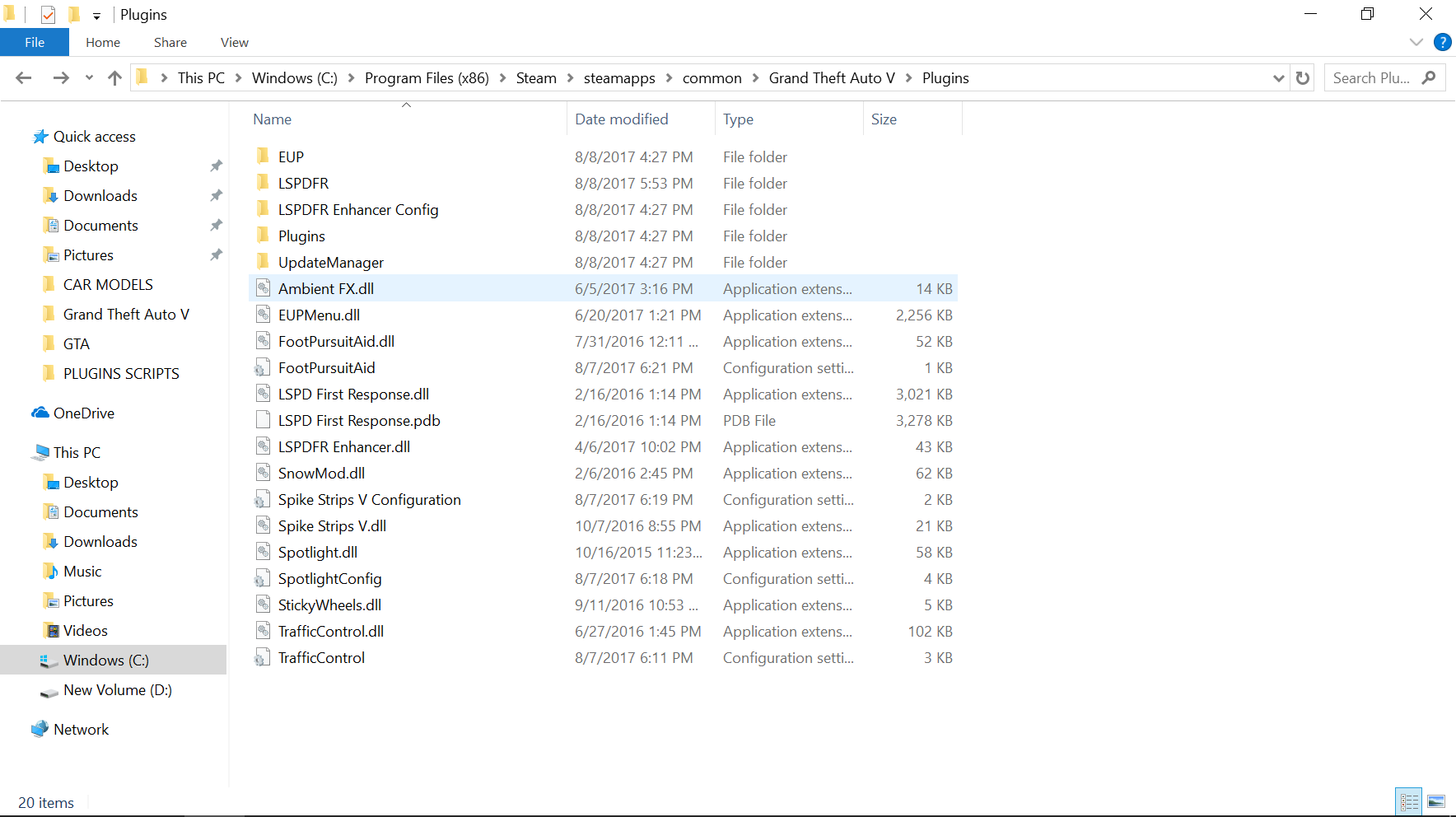Select the LSPDFR folder icon

[263, 183]
